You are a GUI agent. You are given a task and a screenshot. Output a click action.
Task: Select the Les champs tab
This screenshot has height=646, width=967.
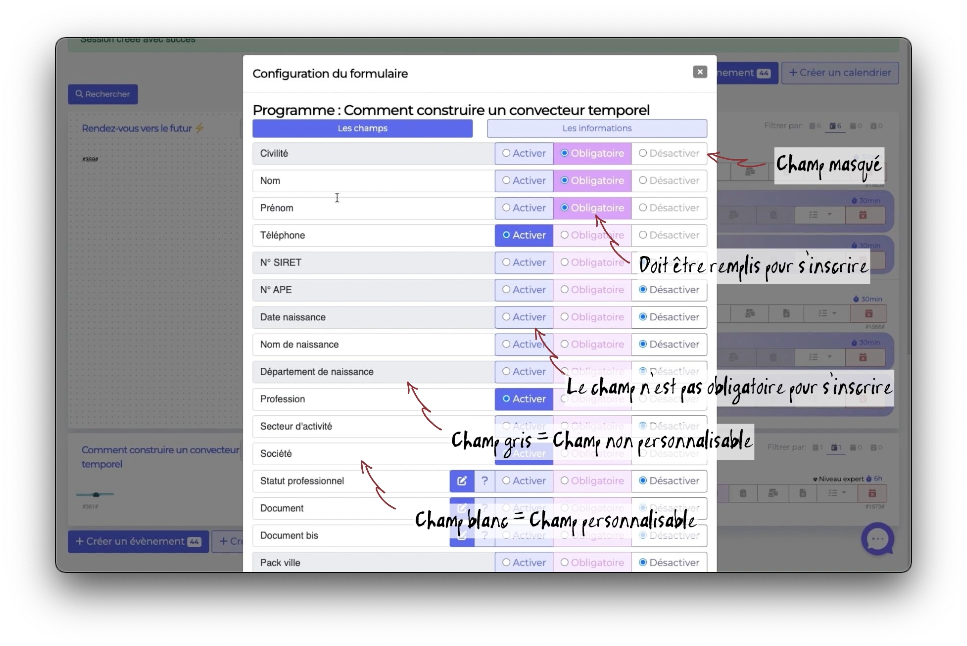tap(362, 129)
